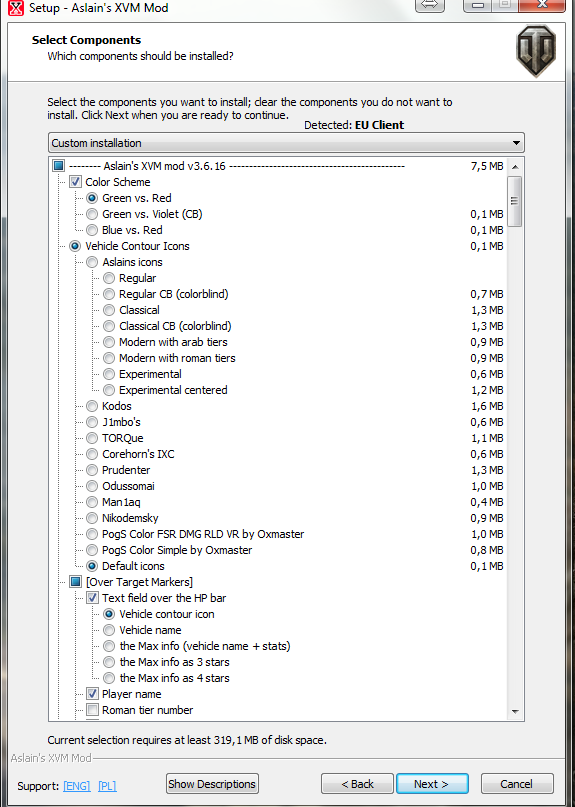Select Green vs. Violet (CB) color scheme
The width and height of the screenshot is (575, 807).
[x=92, y=214]
